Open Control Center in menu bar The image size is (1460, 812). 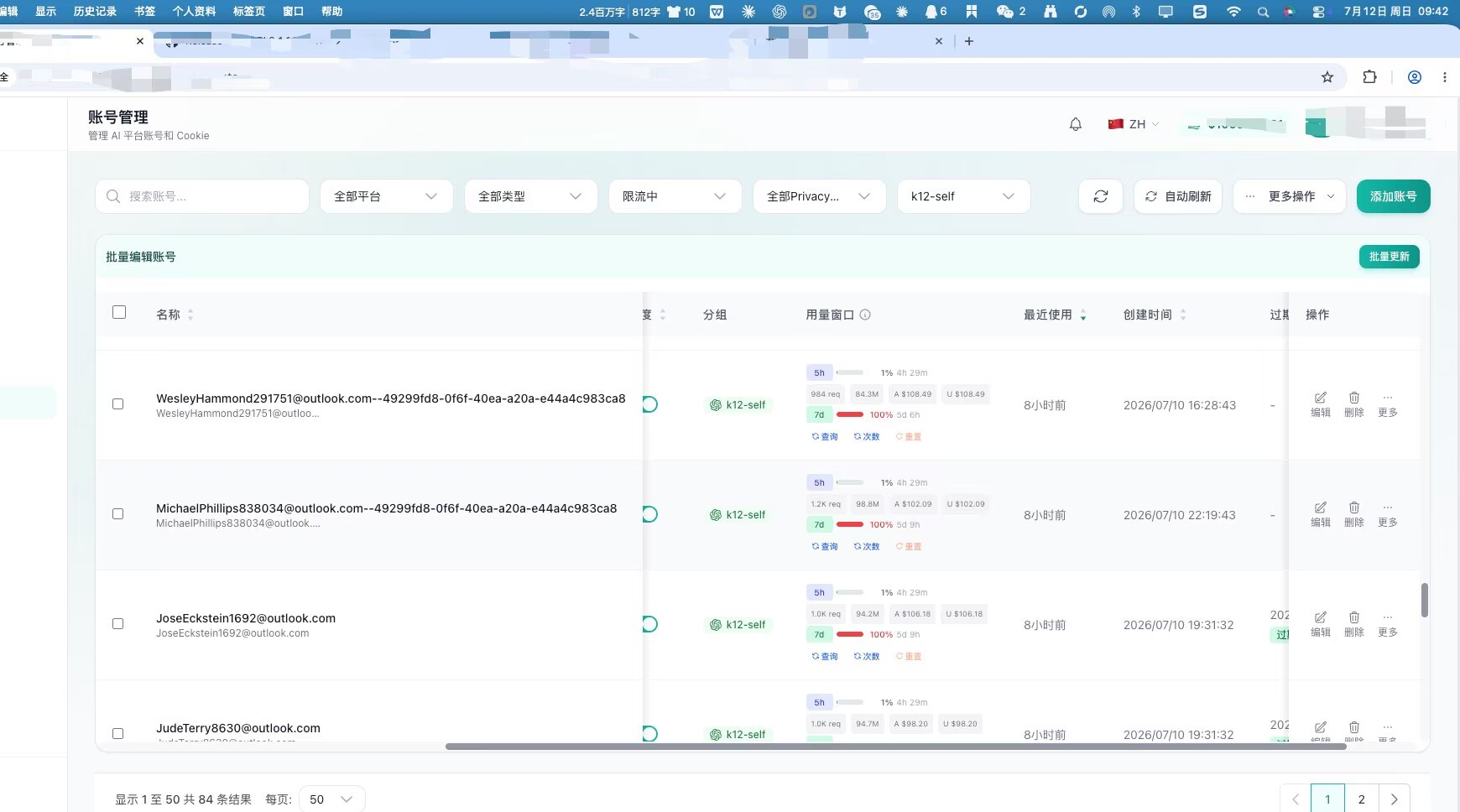point(1318,12)
